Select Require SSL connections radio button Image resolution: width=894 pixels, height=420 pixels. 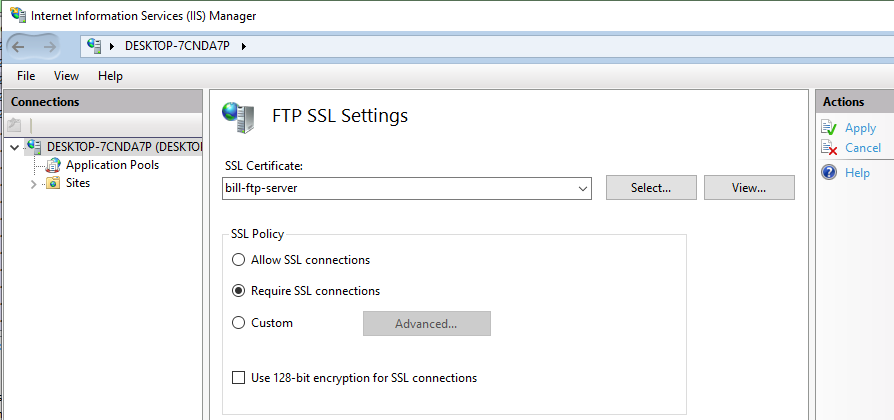tap(238, 291)
